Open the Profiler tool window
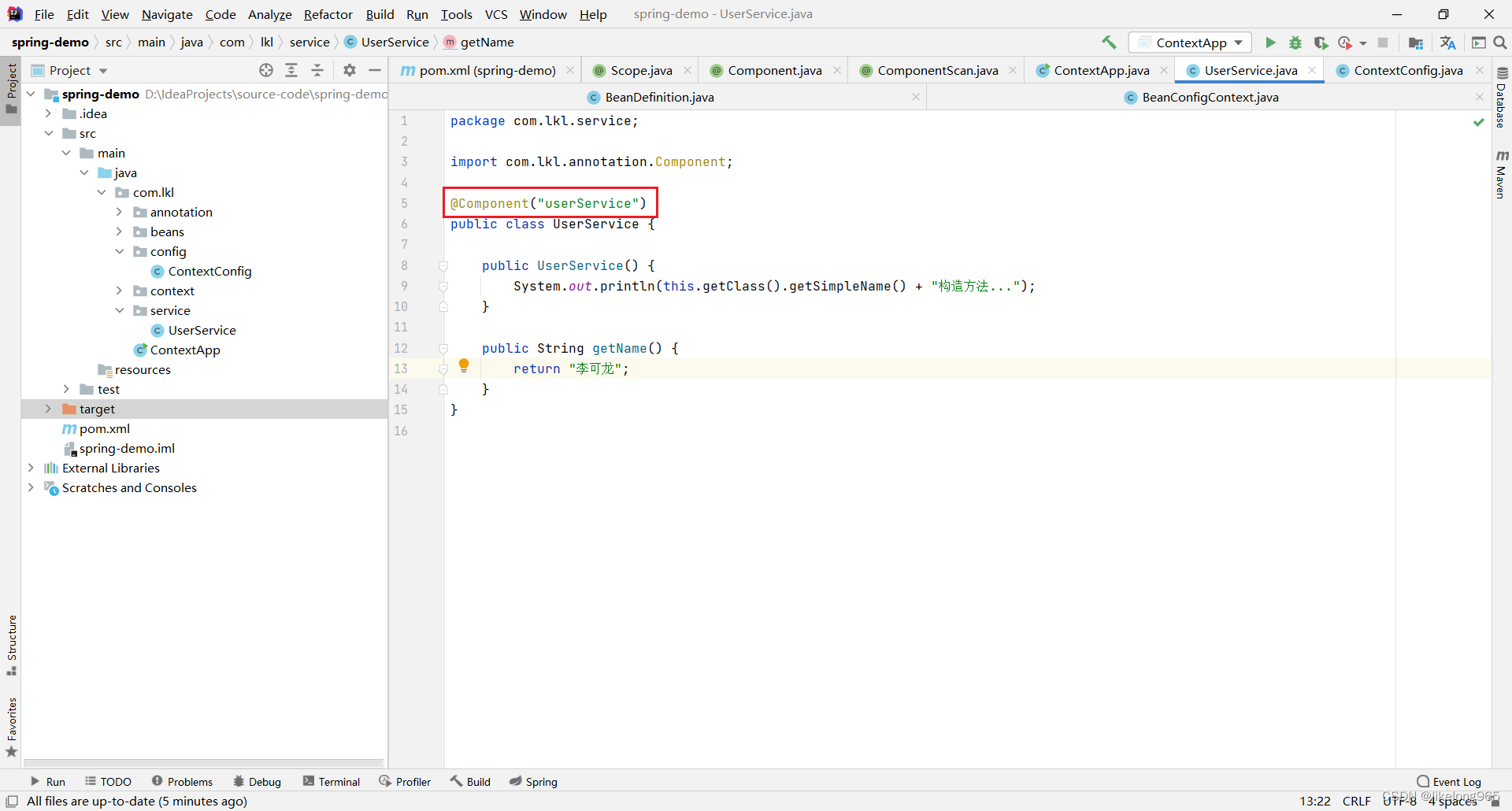The width and height of the screenshot is (1512, 811). (405, 782)
